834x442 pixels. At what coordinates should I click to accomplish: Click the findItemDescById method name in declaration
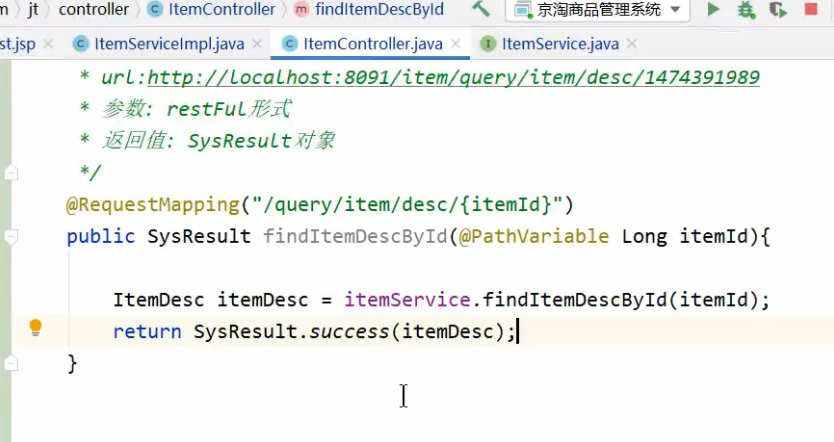(x=355, y=236)
